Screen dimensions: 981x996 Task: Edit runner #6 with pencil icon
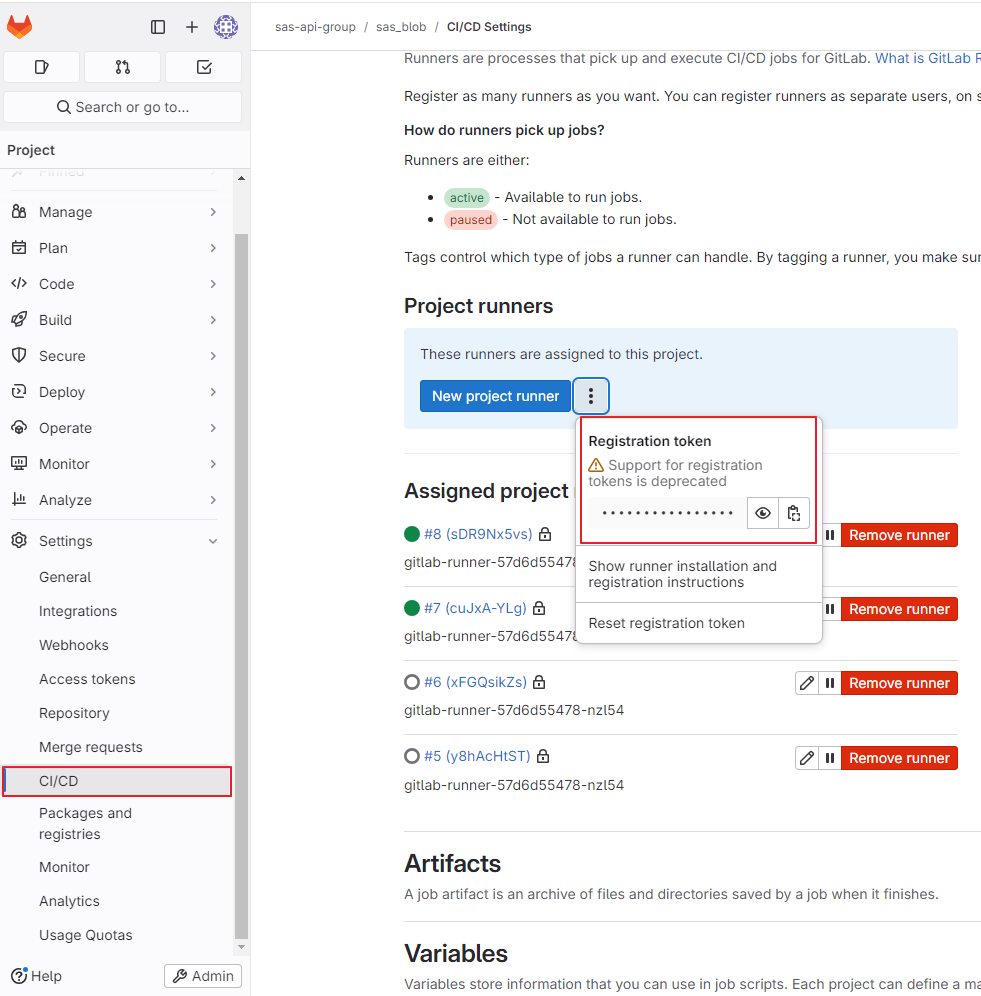tap(807, 683)
